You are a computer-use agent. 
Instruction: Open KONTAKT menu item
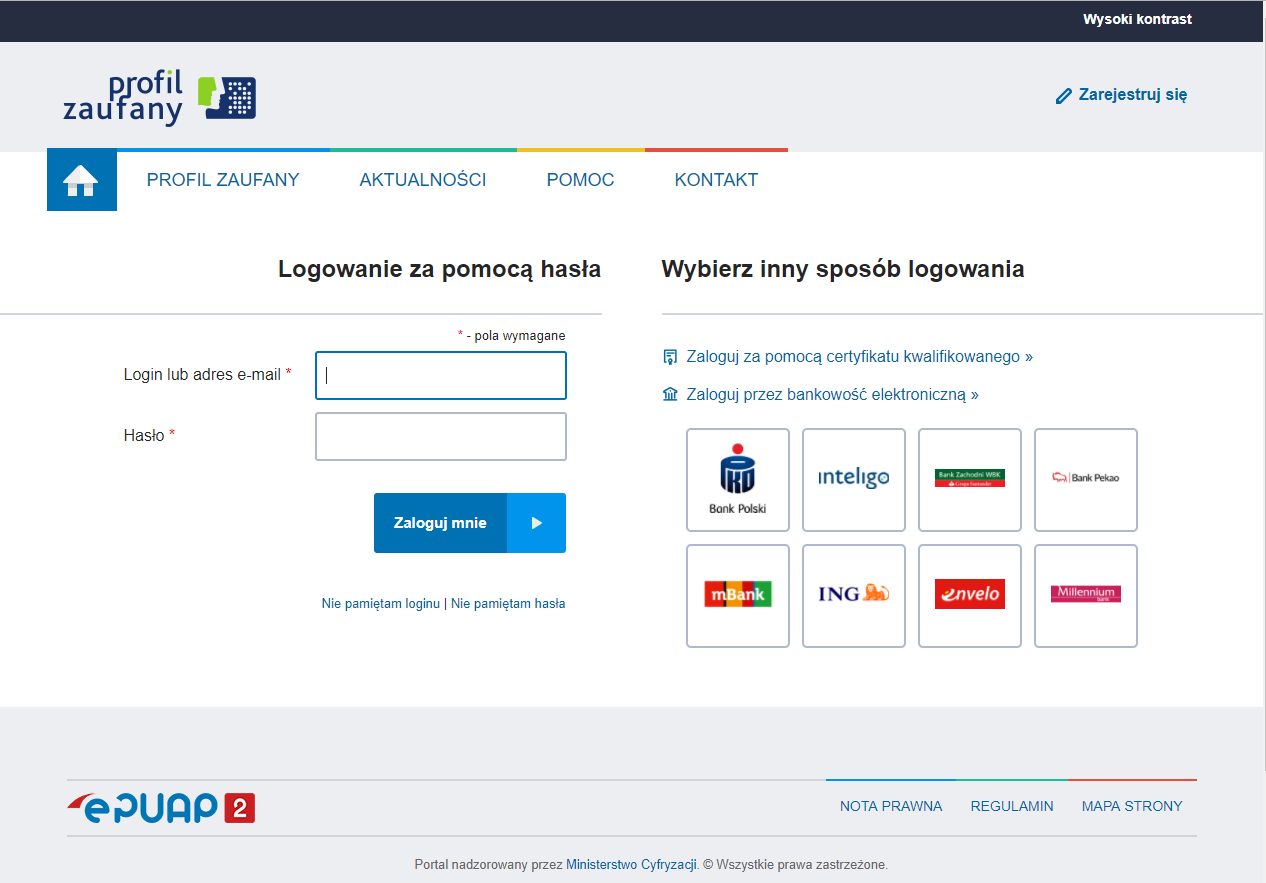(716, 180)
